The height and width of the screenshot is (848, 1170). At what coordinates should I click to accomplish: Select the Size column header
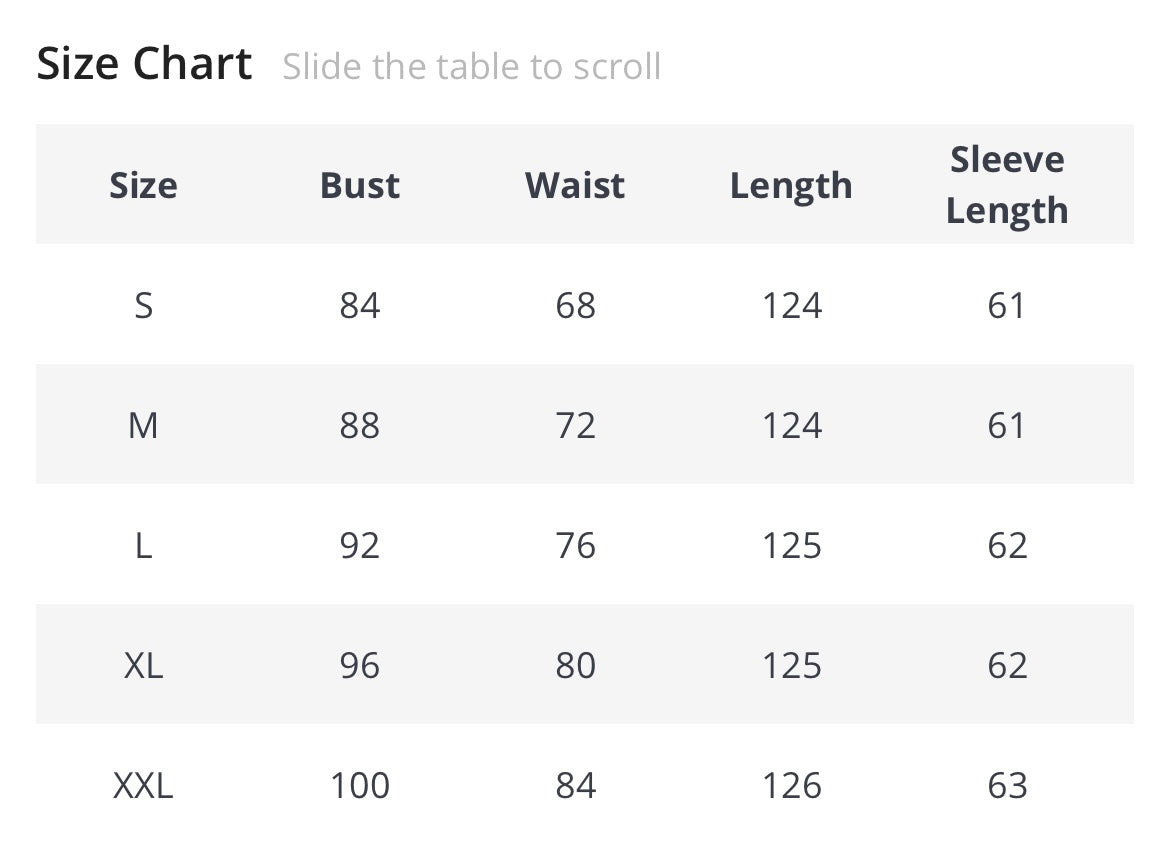tap(143, 185)
